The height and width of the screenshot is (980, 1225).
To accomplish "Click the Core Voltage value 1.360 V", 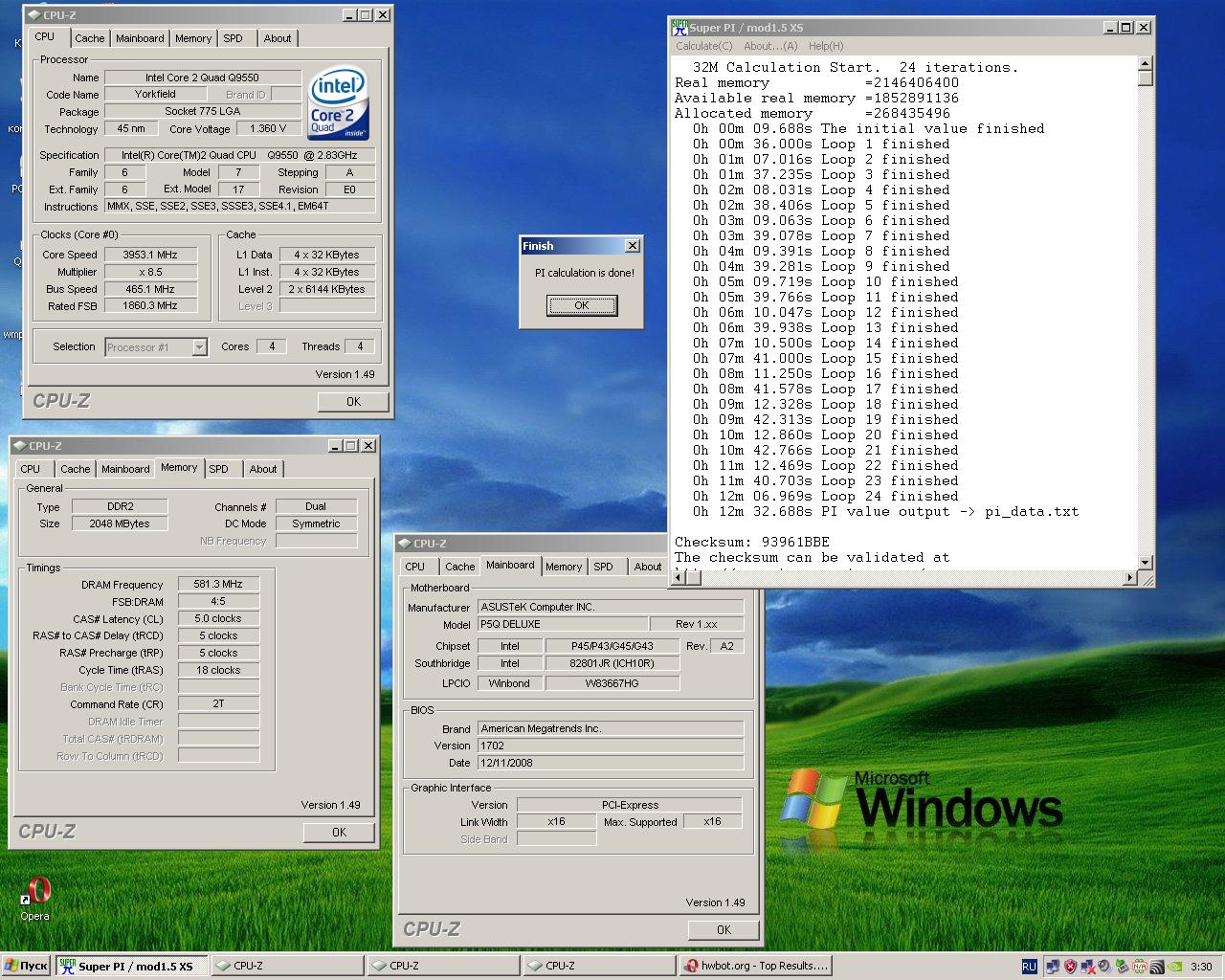I will (x=268, y=128).
